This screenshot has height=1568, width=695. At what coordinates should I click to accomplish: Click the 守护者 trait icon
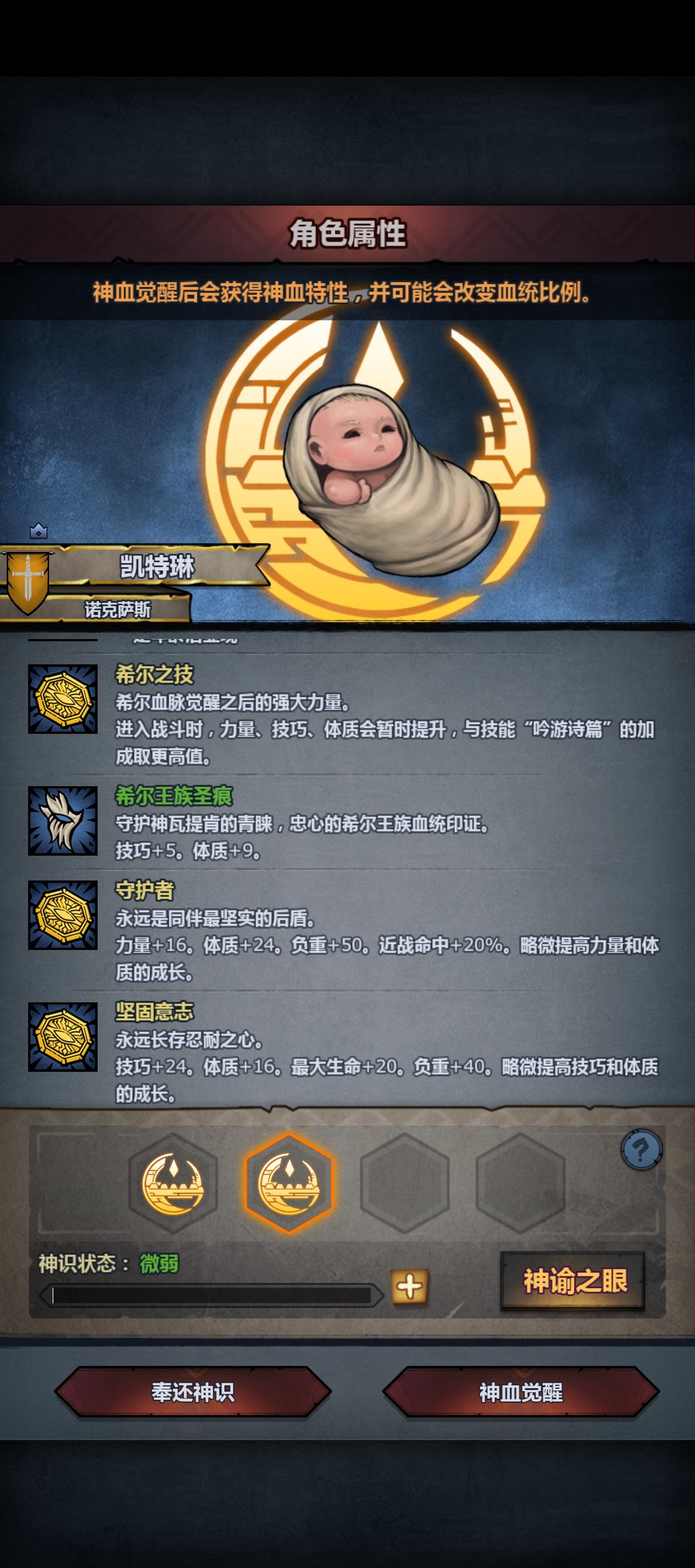tap(63, 915)
